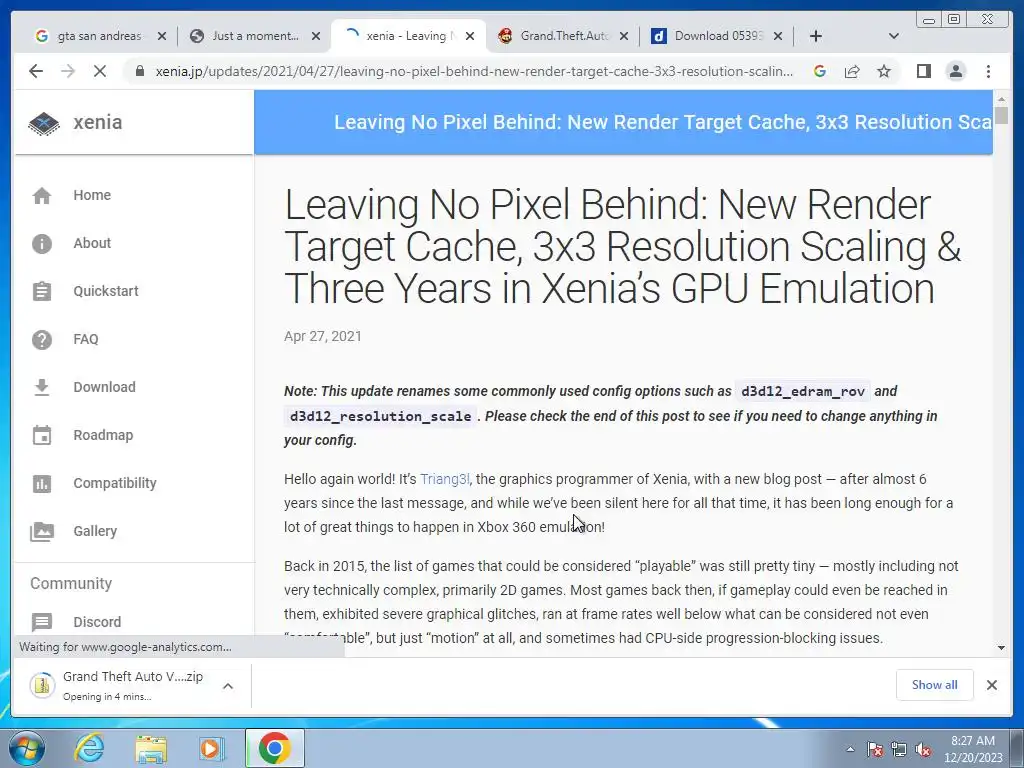Click the Compatibility chart icon

click(x=42, y=483)
